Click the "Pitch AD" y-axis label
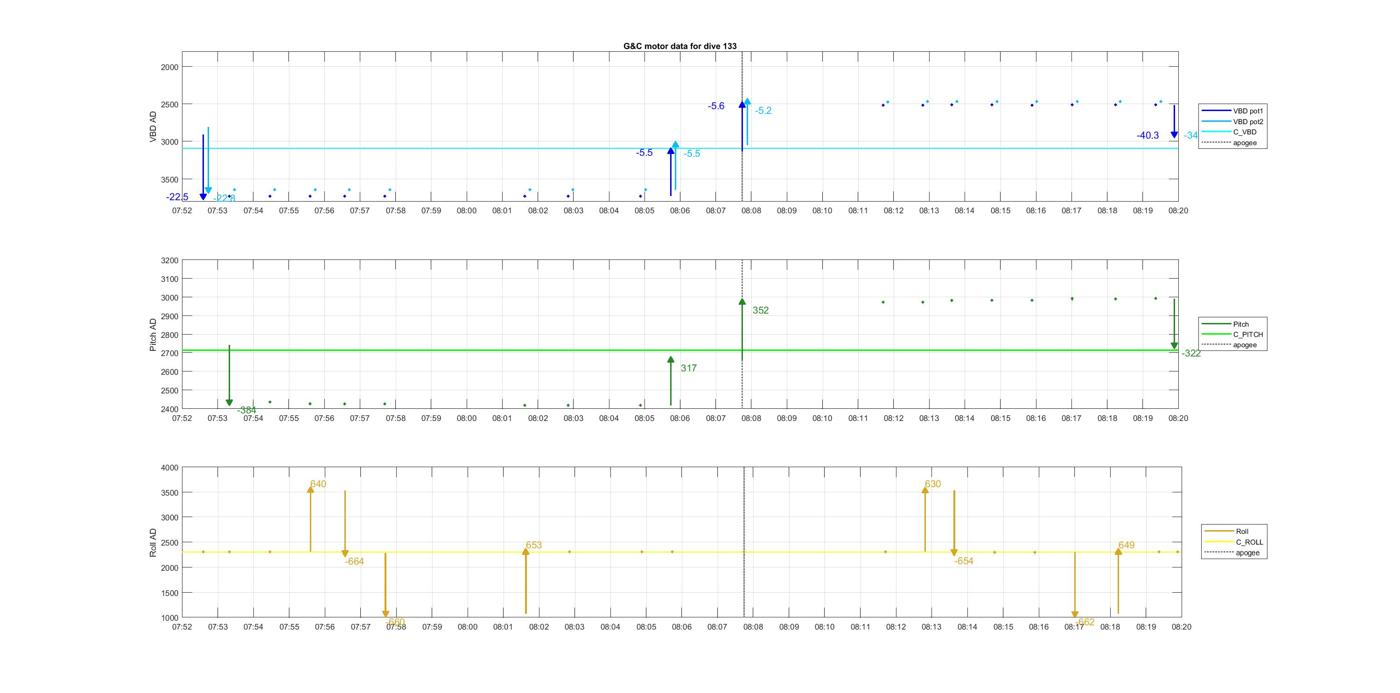The height and width of the screenshot is (693, 1400). [x=154, y=335]
